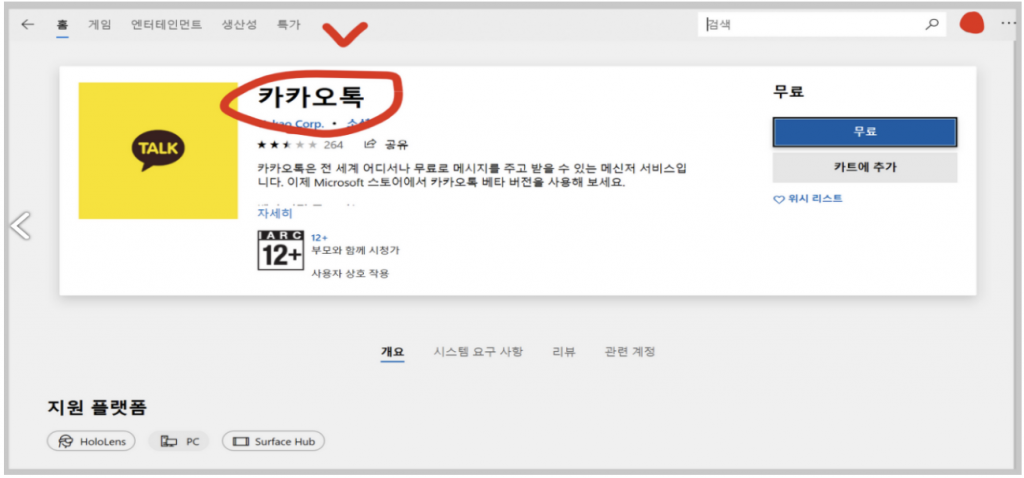This screenshot has width=1024, height=478.
Task: Open the three-dot more menu
Action: pyautogui.click(x=1008, y=24)
